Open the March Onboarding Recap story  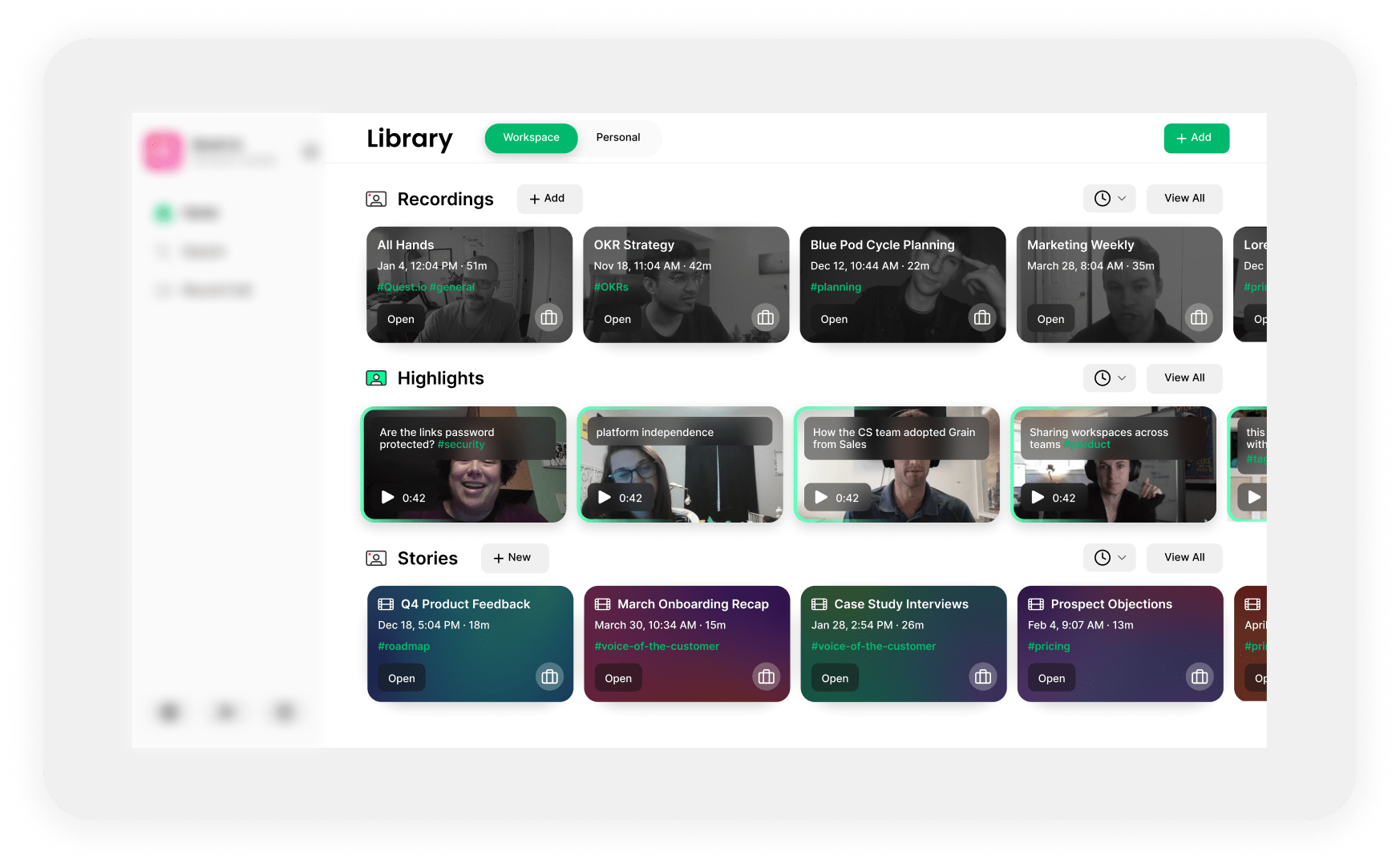click(x=618, y=678)
